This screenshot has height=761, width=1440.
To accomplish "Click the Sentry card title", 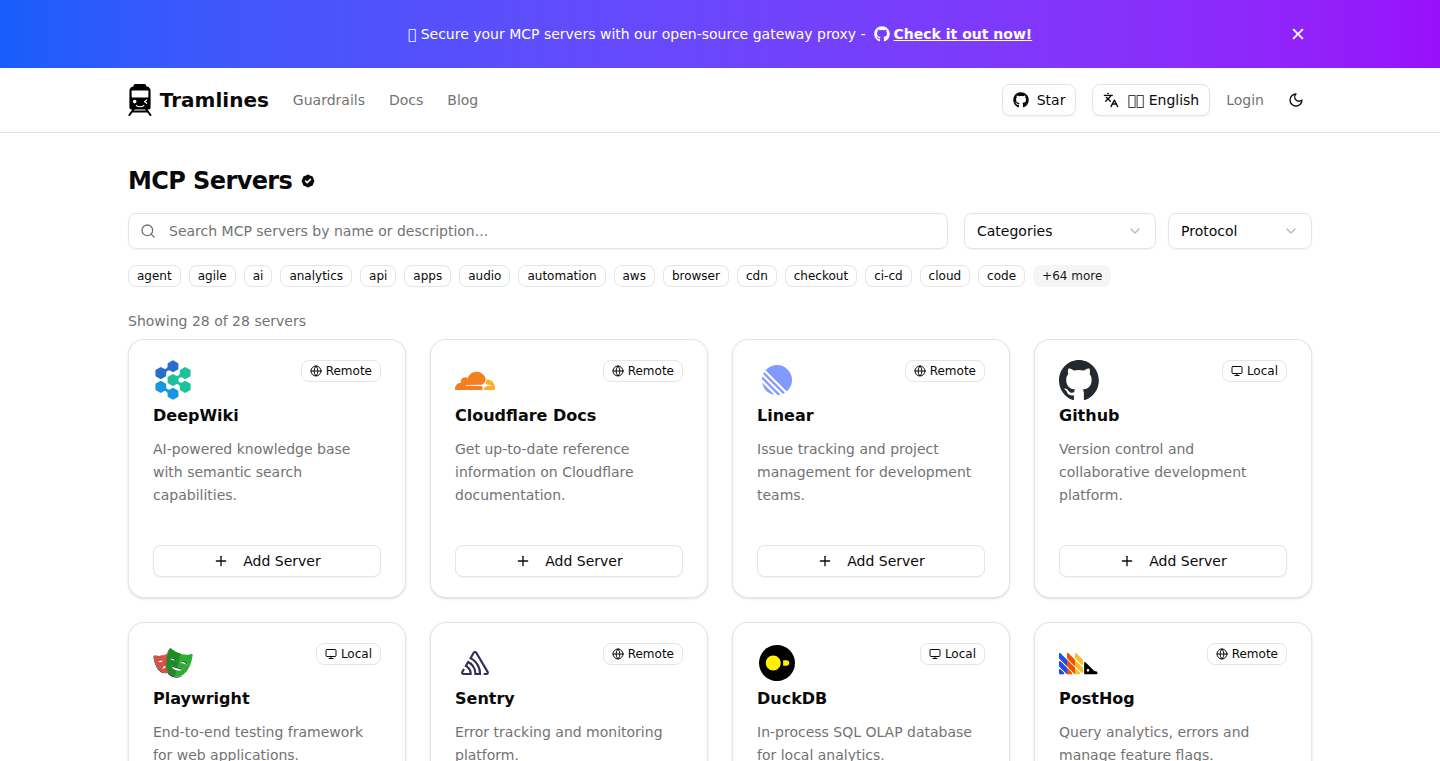I will coord(485,698).
